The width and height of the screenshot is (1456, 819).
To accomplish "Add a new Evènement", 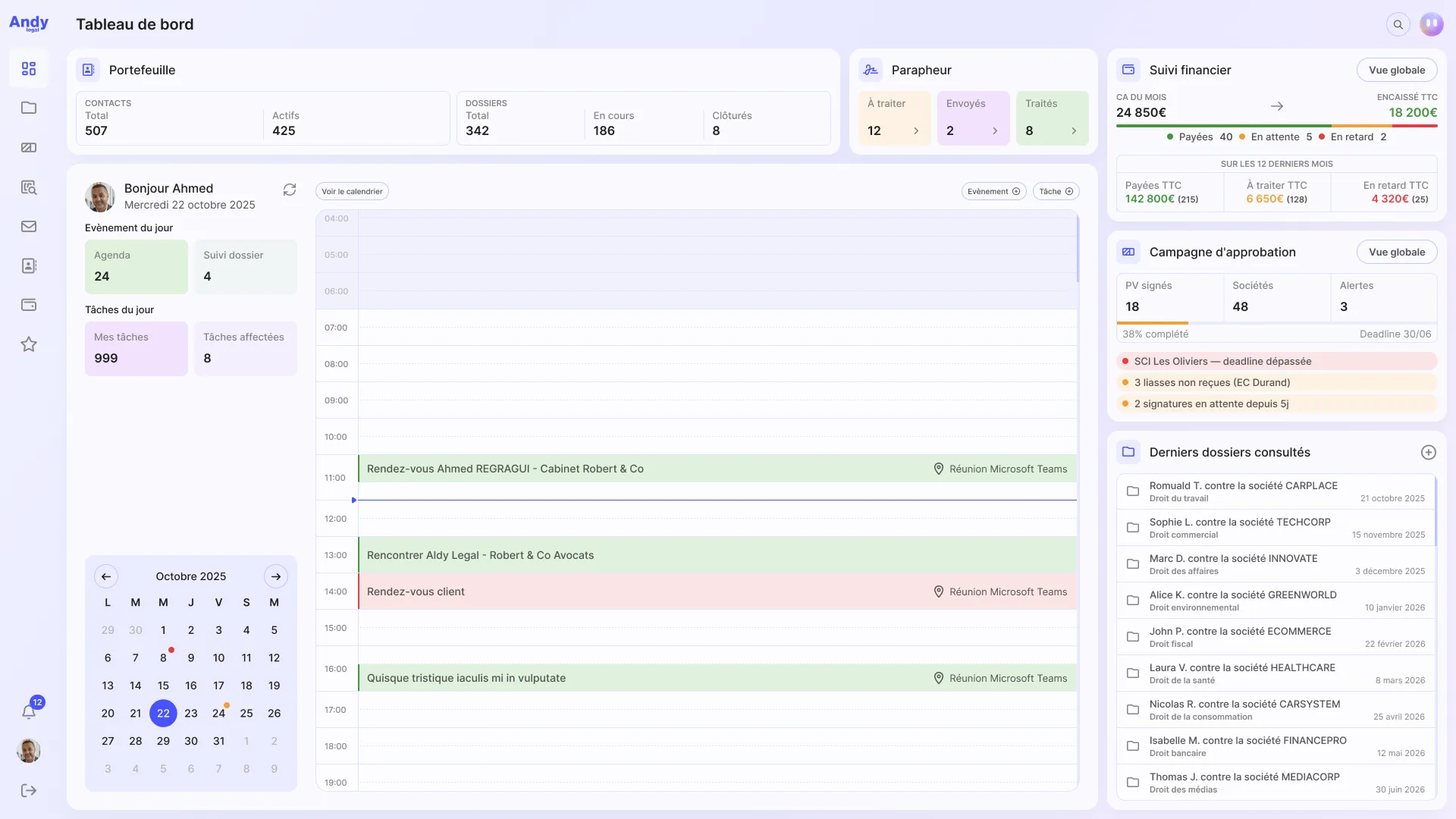I will point(993,191).
